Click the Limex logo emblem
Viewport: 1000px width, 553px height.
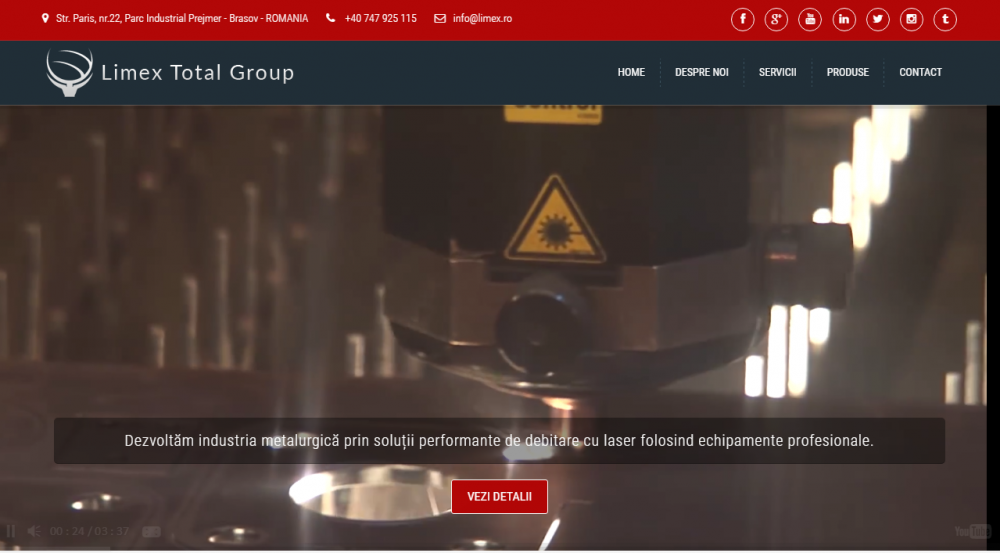(69, 72)
